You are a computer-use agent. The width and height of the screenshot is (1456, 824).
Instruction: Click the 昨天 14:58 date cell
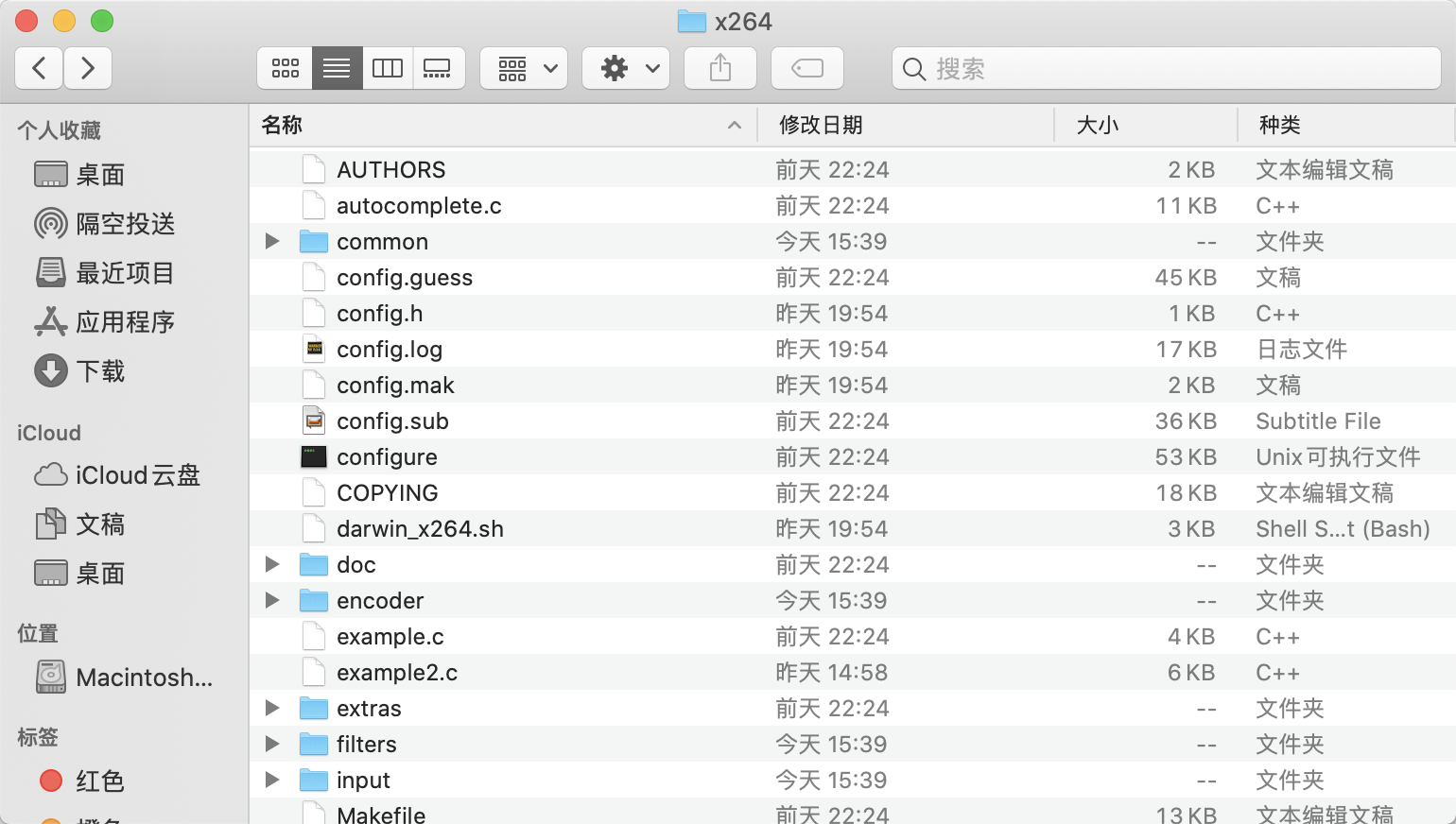click(x=832, y=673)
